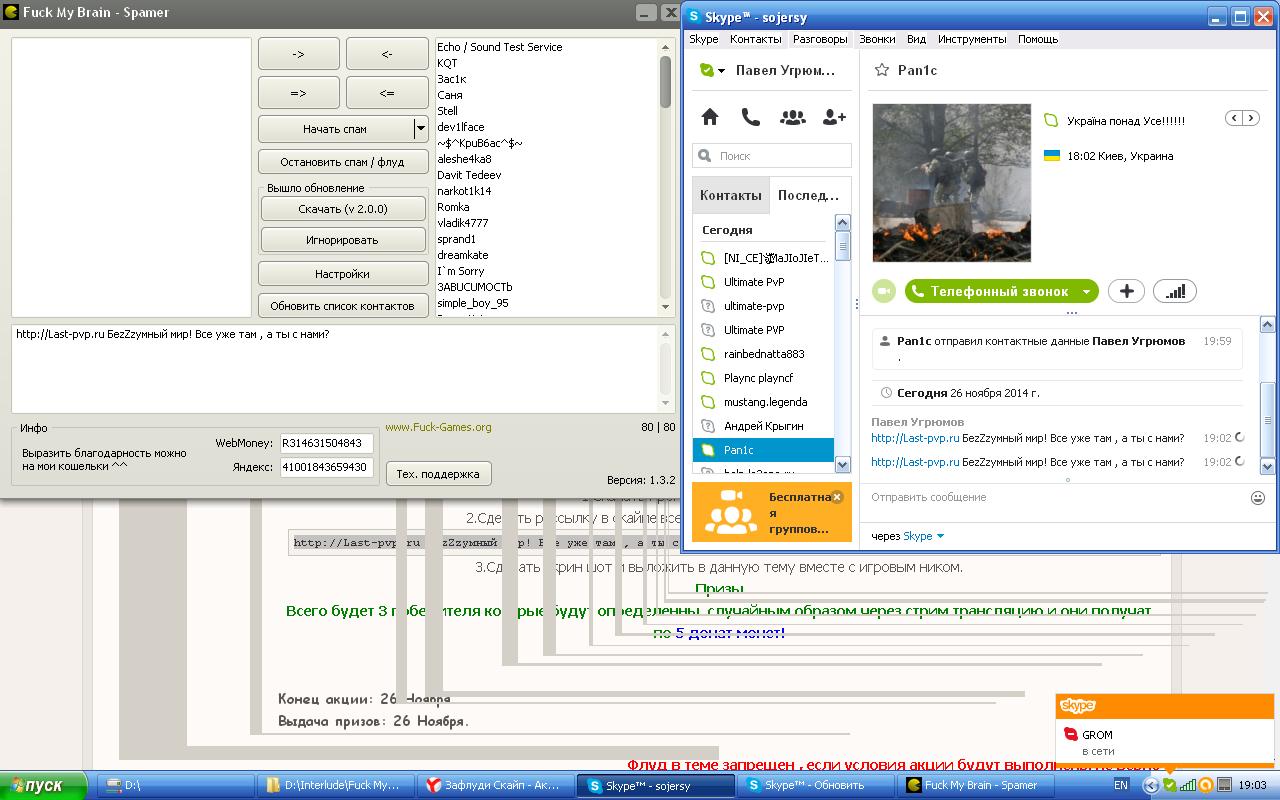Select Echo / Sound Test Service in Spamer list
The image size is (1280, 800).
(x=499, y=47)
